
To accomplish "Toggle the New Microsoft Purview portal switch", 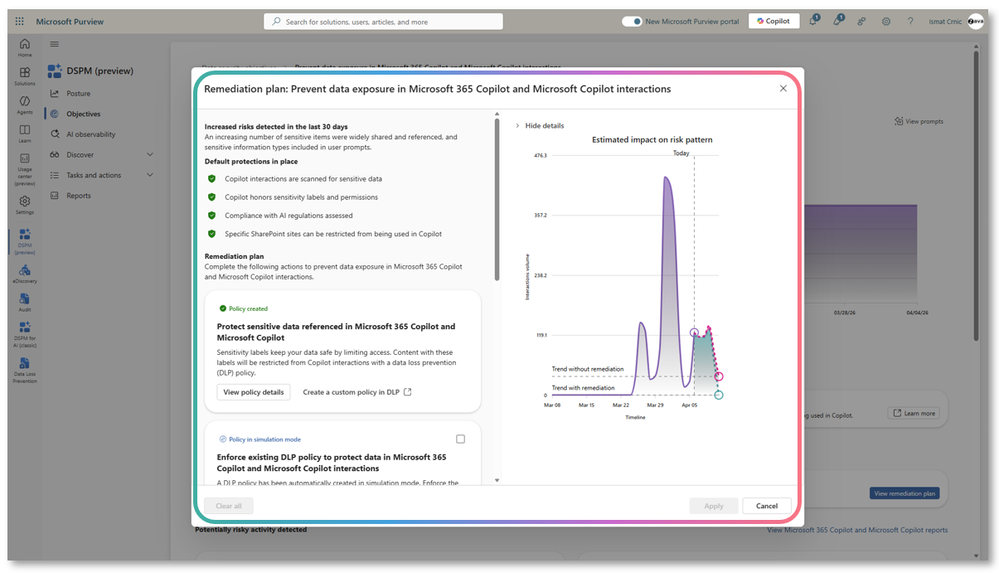I will click(x=631, y=21).
